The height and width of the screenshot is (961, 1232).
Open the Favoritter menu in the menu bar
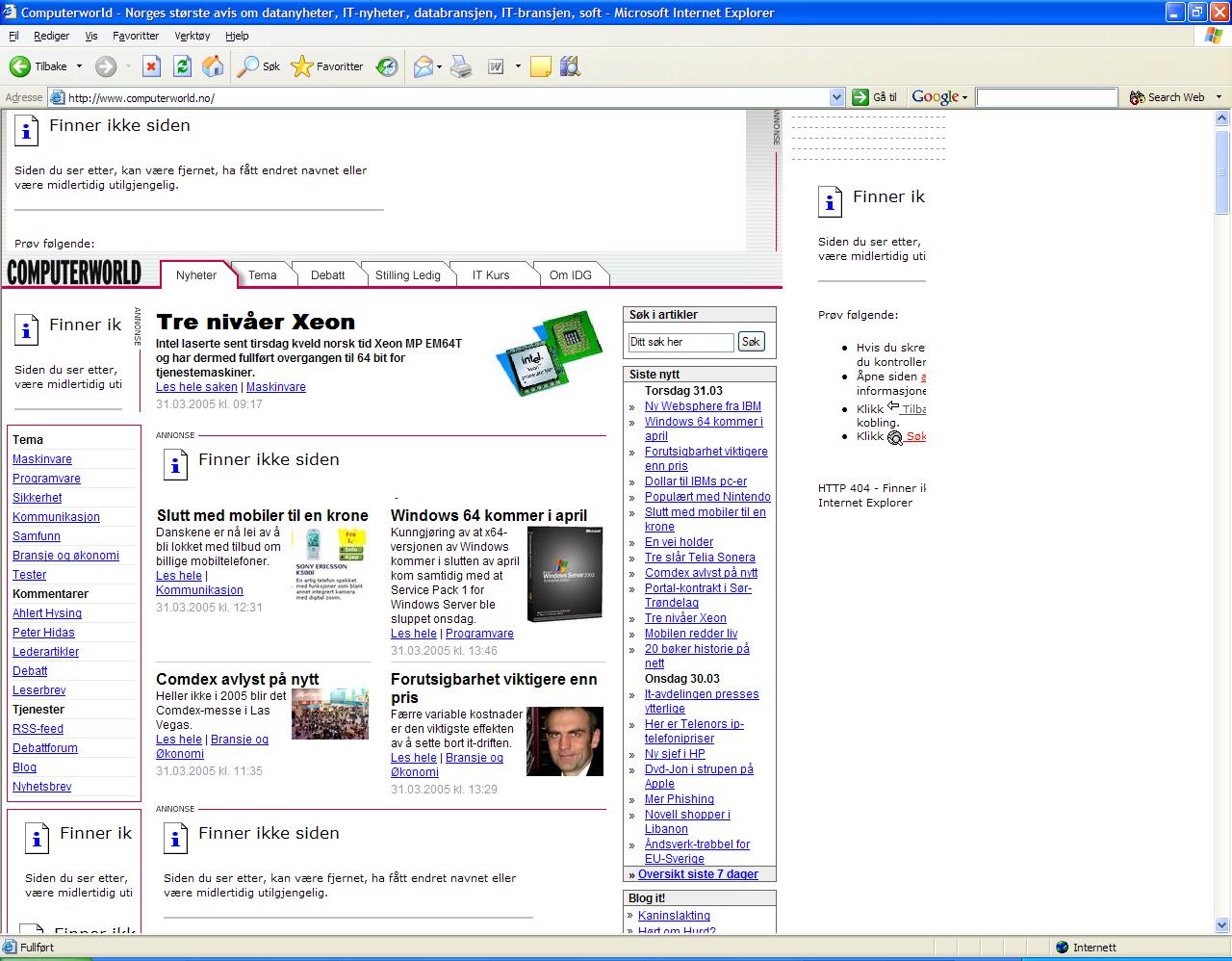pos(136,36)
